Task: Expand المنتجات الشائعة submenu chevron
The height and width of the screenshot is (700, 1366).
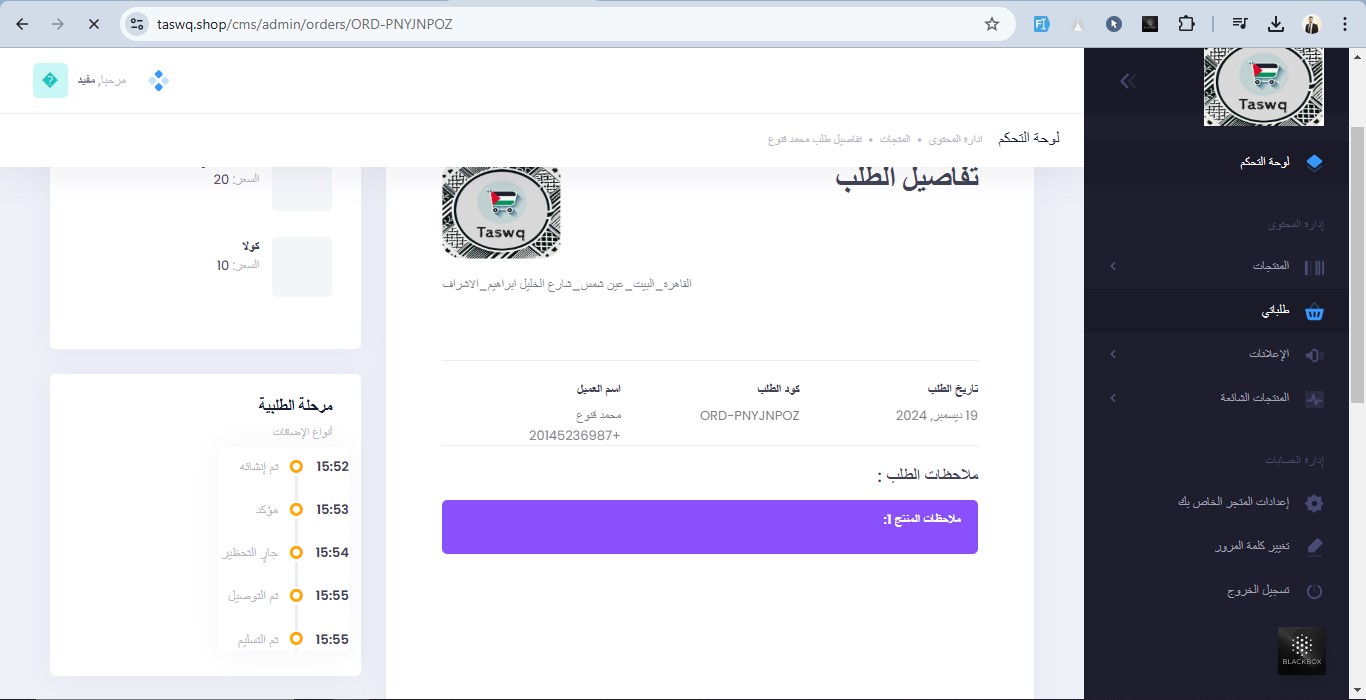Action: pyautogui.click(x=1113, y=398)
